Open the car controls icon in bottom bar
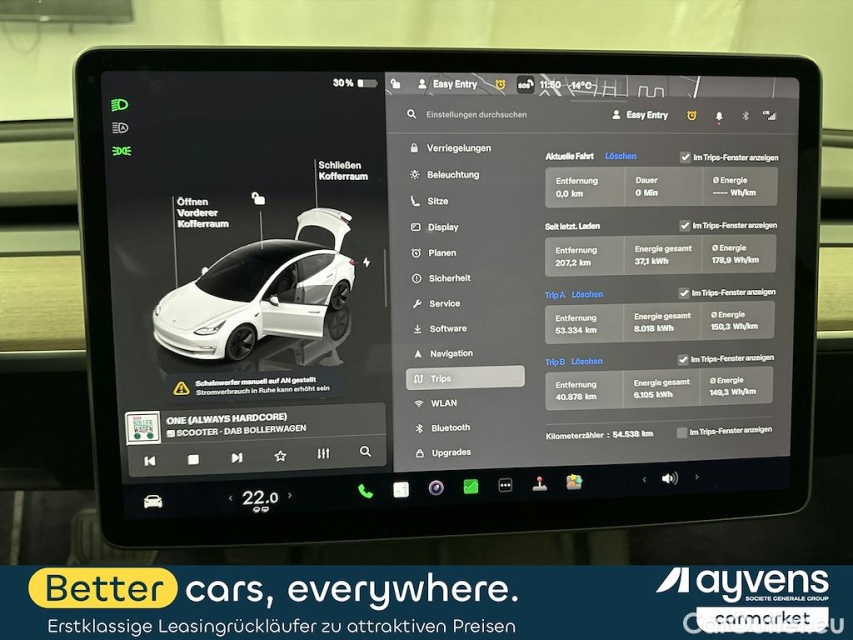 [153, 501]
